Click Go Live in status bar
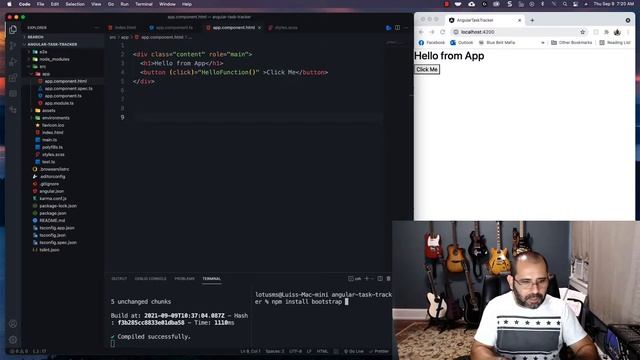 point(353,351)
